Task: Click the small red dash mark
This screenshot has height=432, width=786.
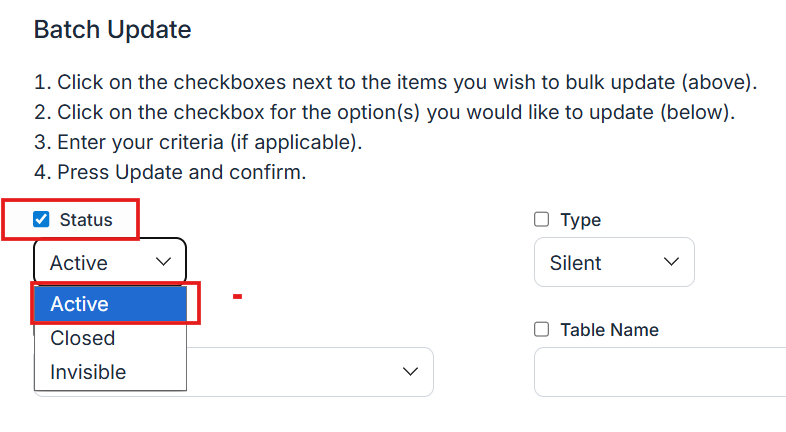Action: point(238,296)
